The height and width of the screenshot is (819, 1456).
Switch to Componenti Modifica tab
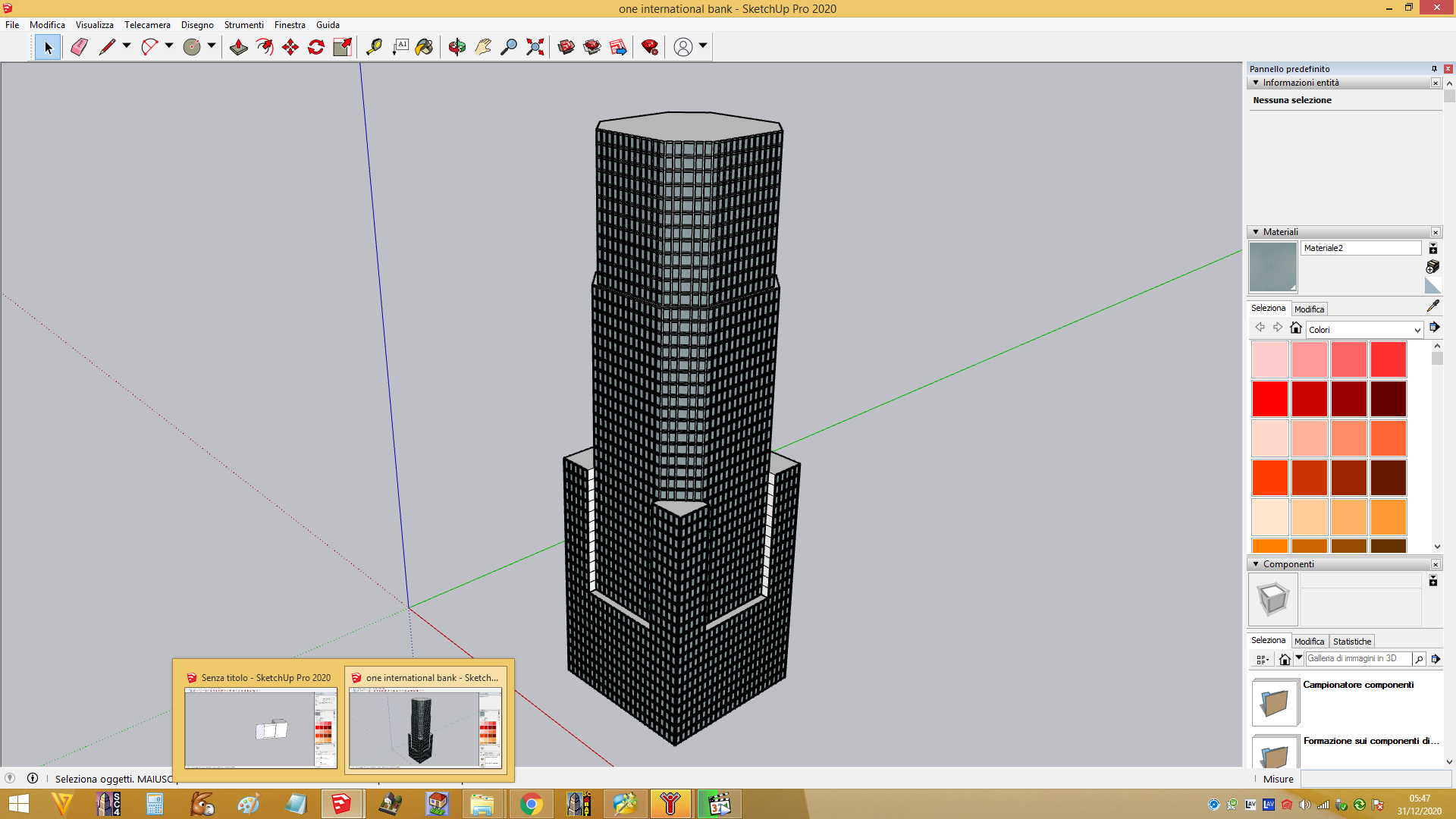pos(1309,642)
